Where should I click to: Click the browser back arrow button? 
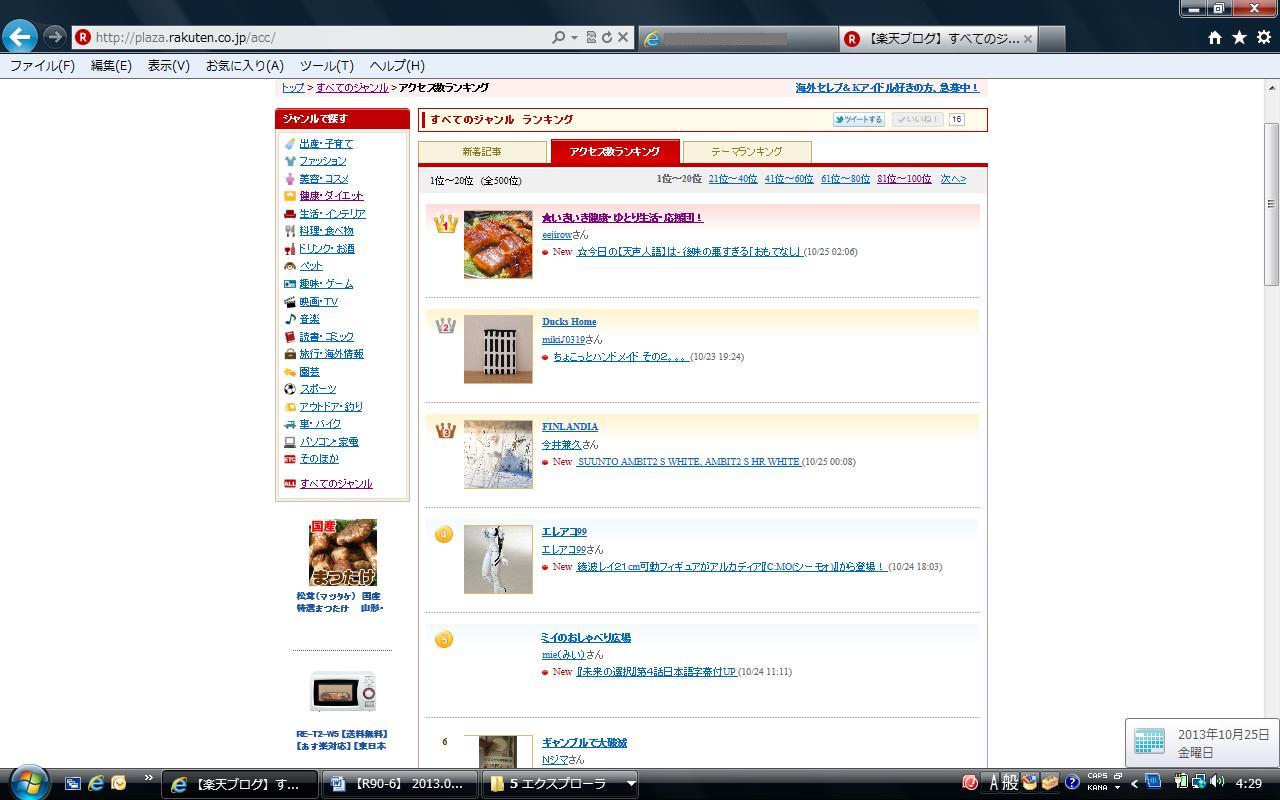(x=20, y=37)
